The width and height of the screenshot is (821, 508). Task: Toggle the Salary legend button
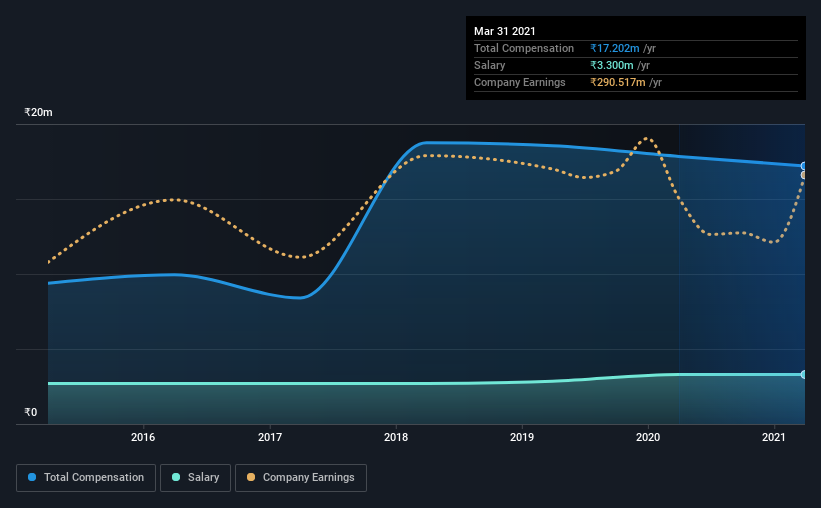click(195, 478)
